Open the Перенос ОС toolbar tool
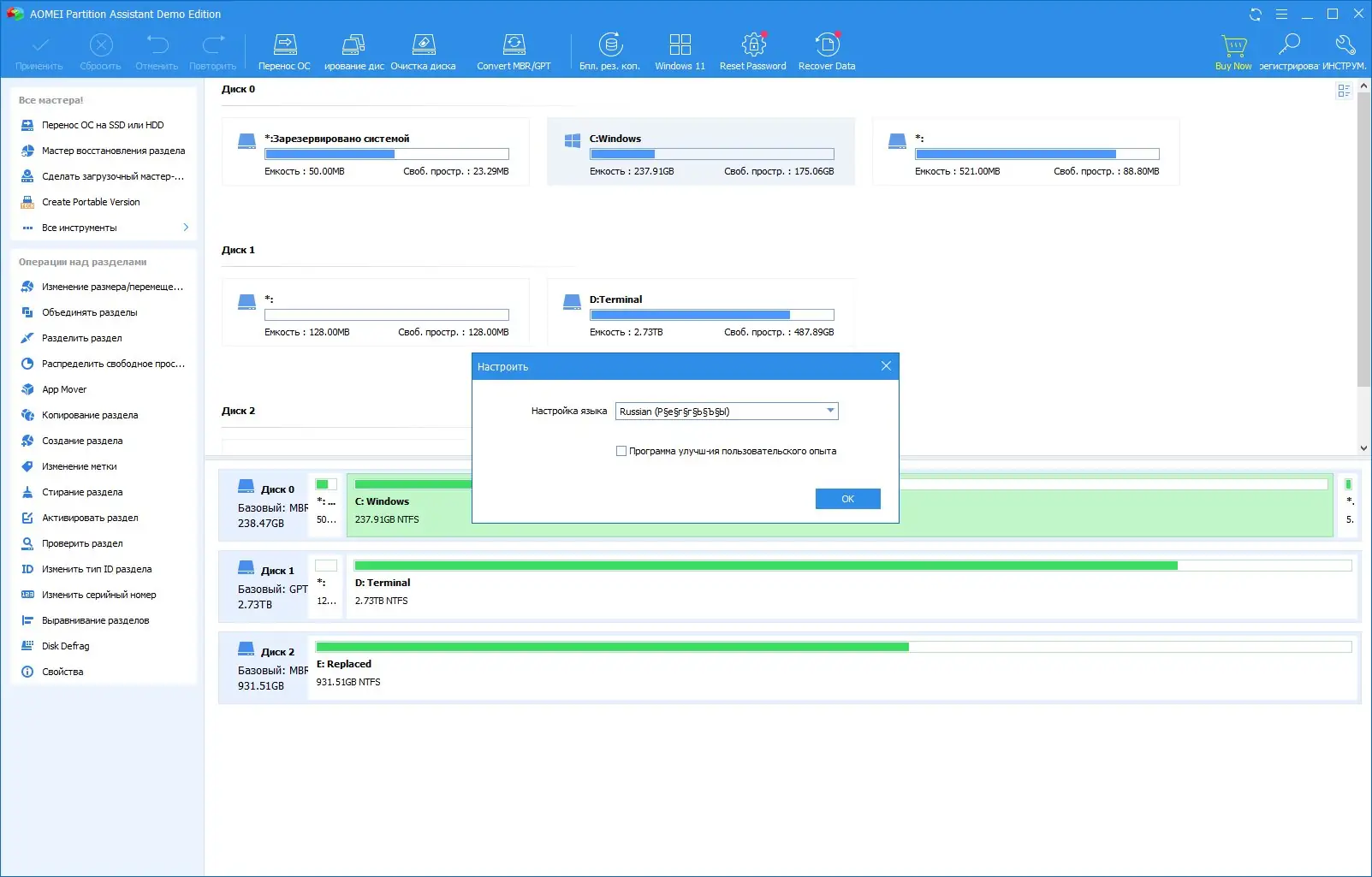 tap(284, 52)
